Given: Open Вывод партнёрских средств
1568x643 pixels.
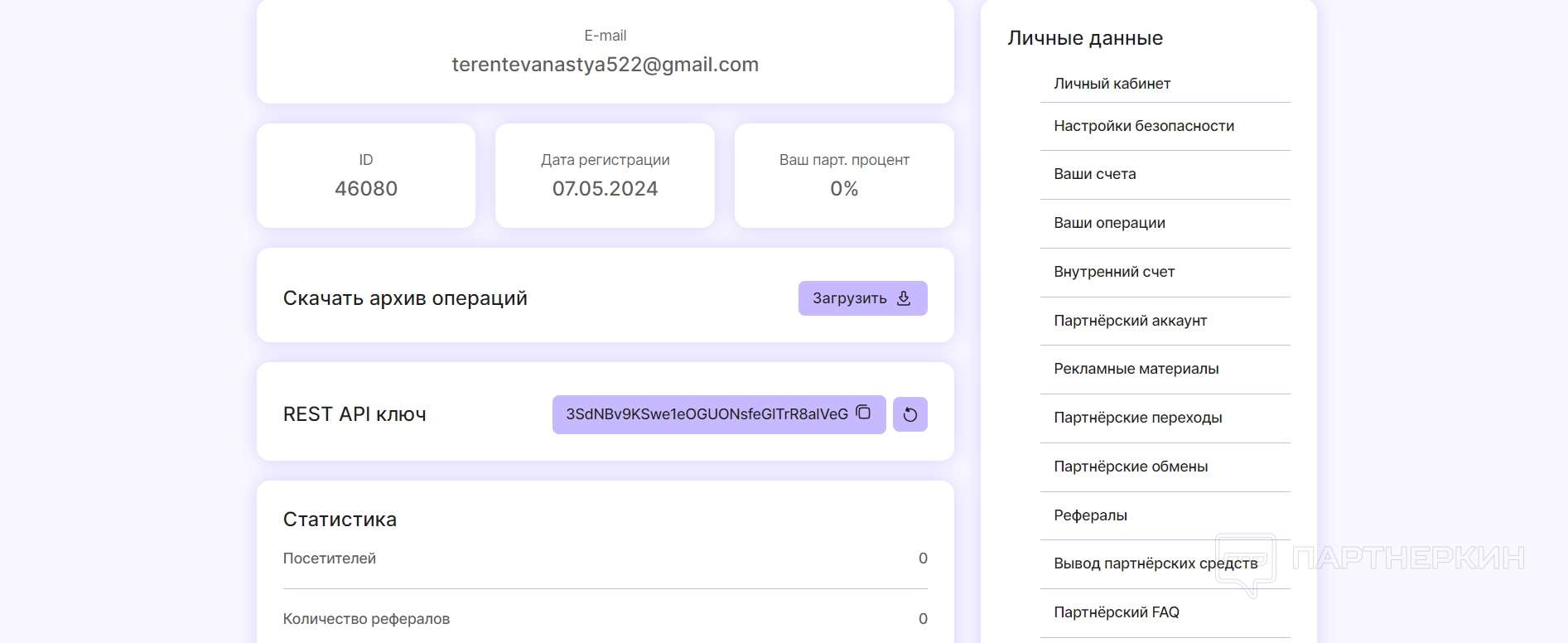Looking at the screenshot, I should tap(1155, 563).
